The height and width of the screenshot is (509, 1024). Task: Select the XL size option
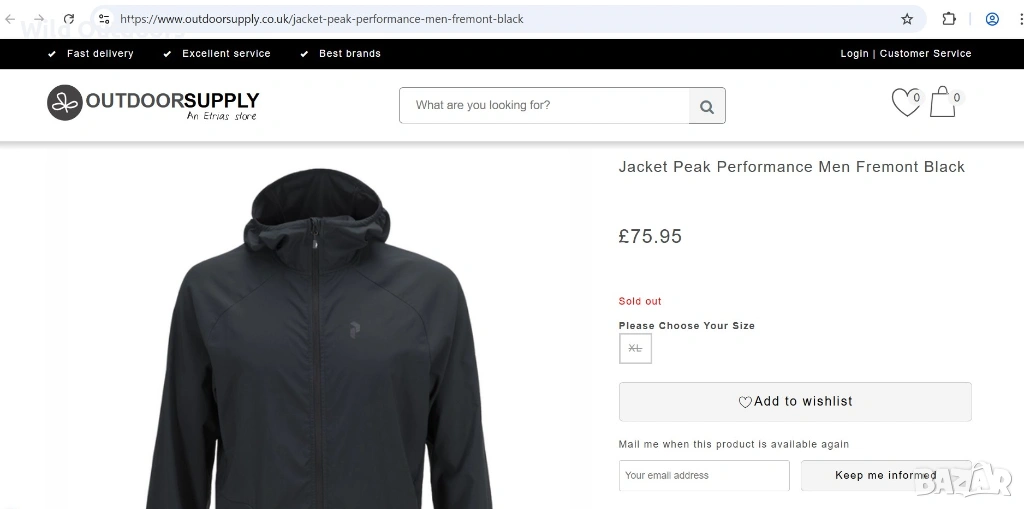635,348
